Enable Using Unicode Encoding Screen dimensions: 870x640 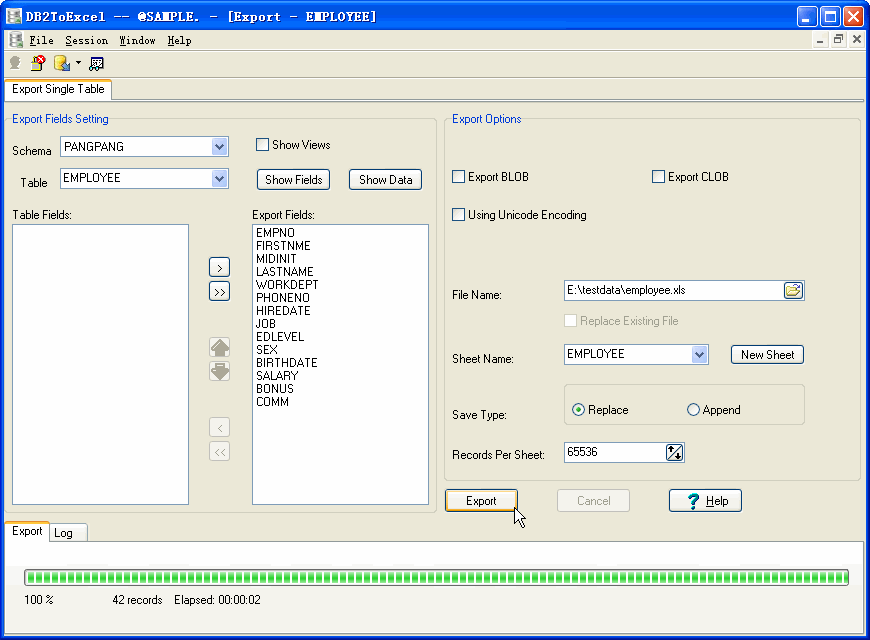pyautogui.click(x=458, y=215)
